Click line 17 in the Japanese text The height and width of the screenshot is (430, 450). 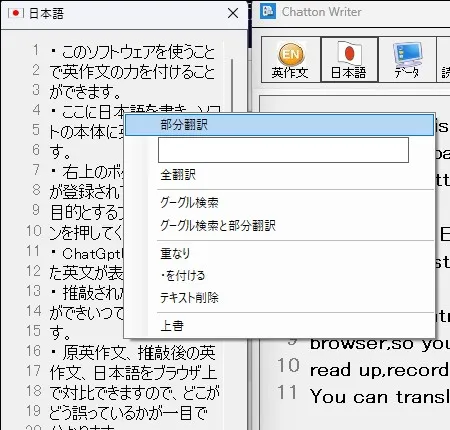pyautogui.click(x=133, y=372)
